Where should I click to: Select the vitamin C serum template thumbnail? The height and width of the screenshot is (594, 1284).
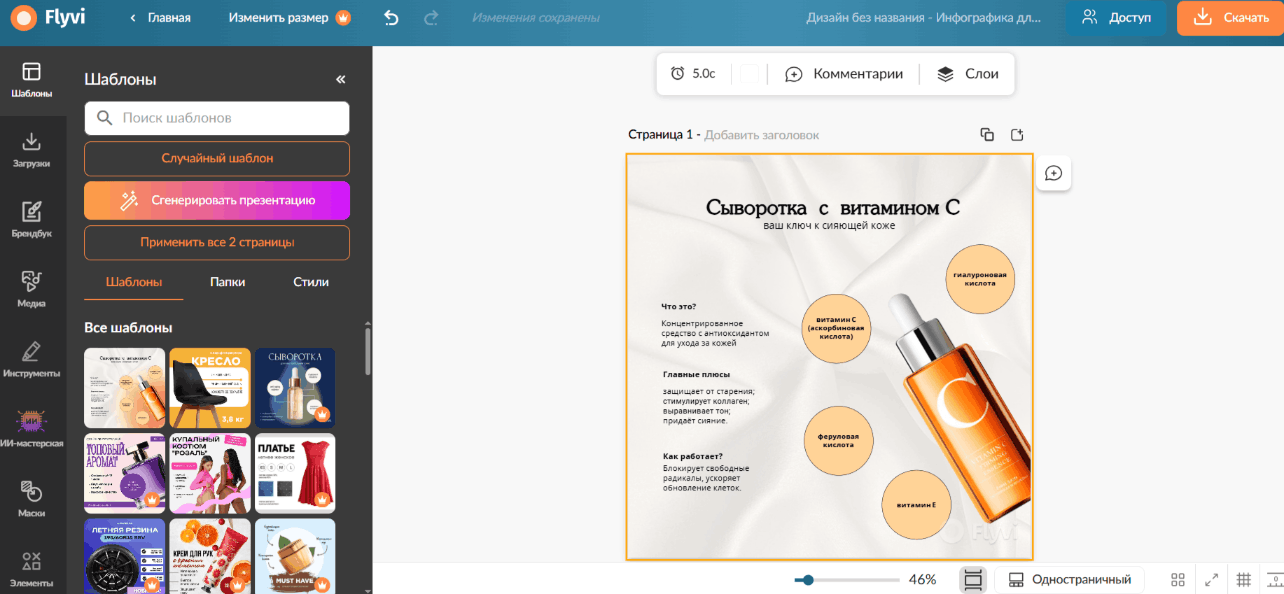[125, 388]
